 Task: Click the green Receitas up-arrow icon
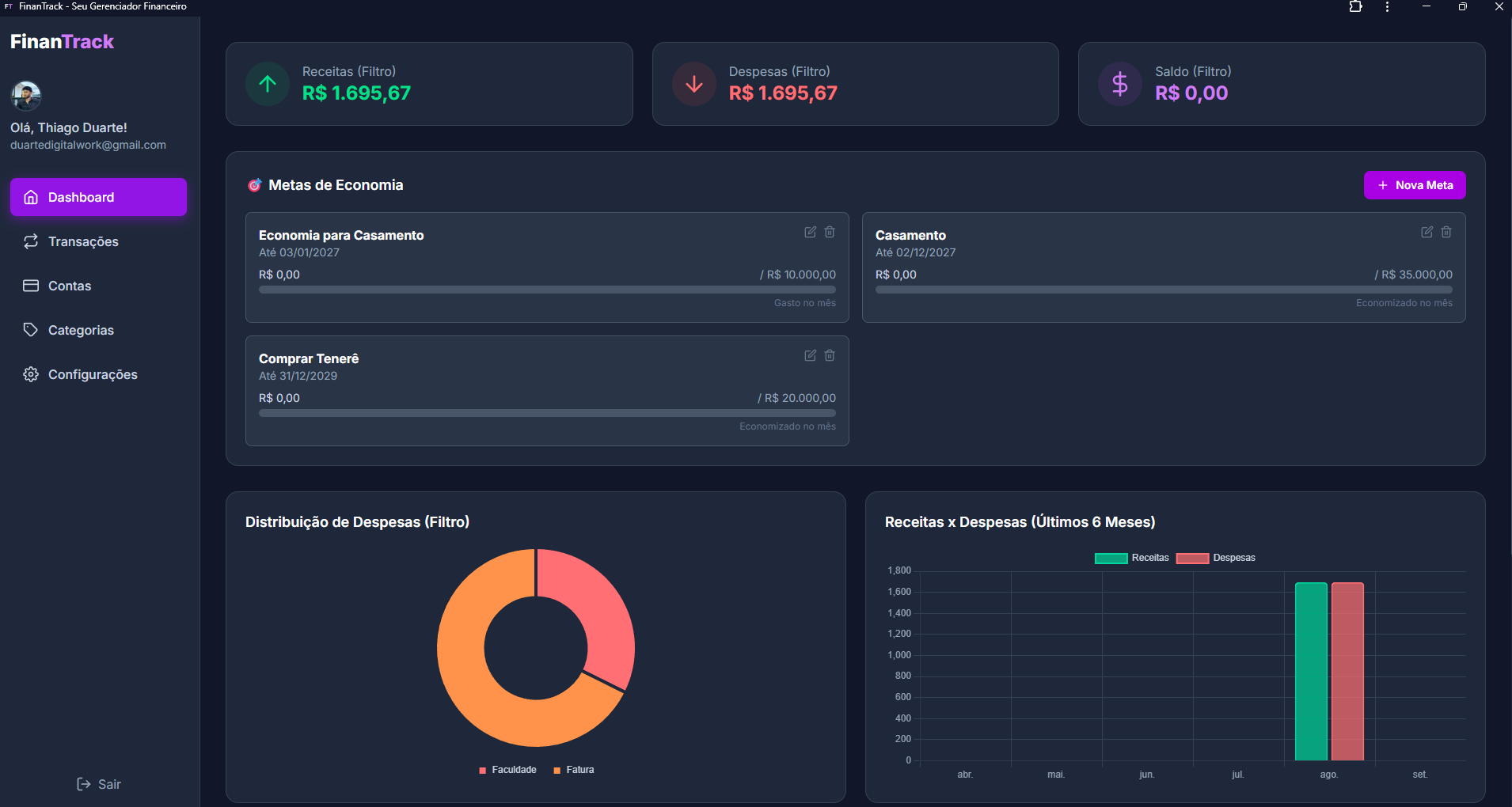(x=268, y=84)
